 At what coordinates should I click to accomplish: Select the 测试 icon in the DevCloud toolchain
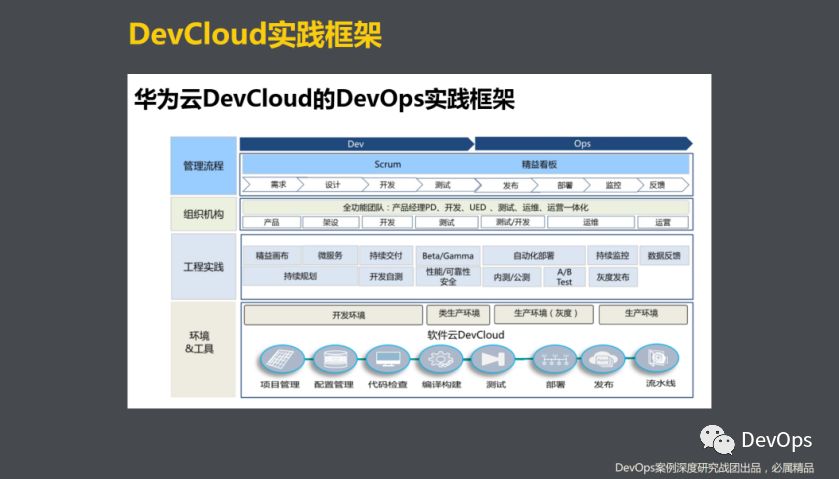(x=492, y=359)
